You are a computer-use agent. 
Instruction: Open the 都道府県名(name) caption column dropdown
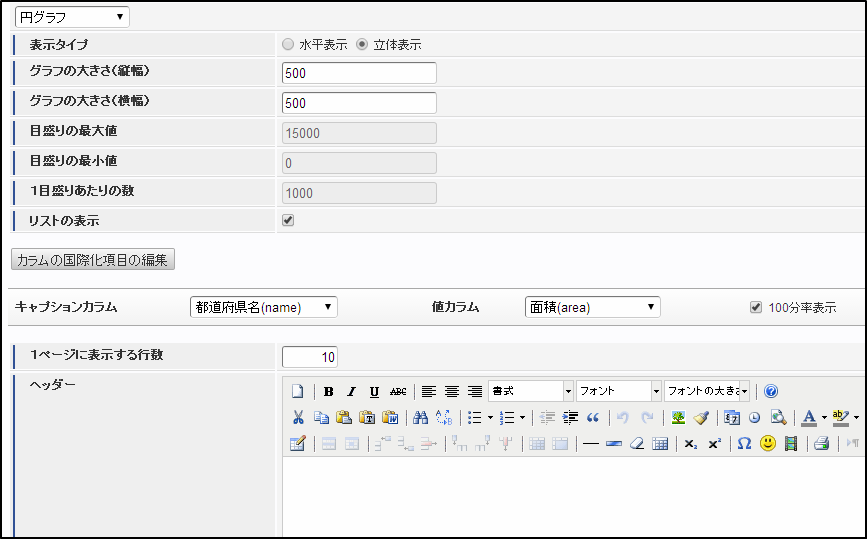pos(264,307)
